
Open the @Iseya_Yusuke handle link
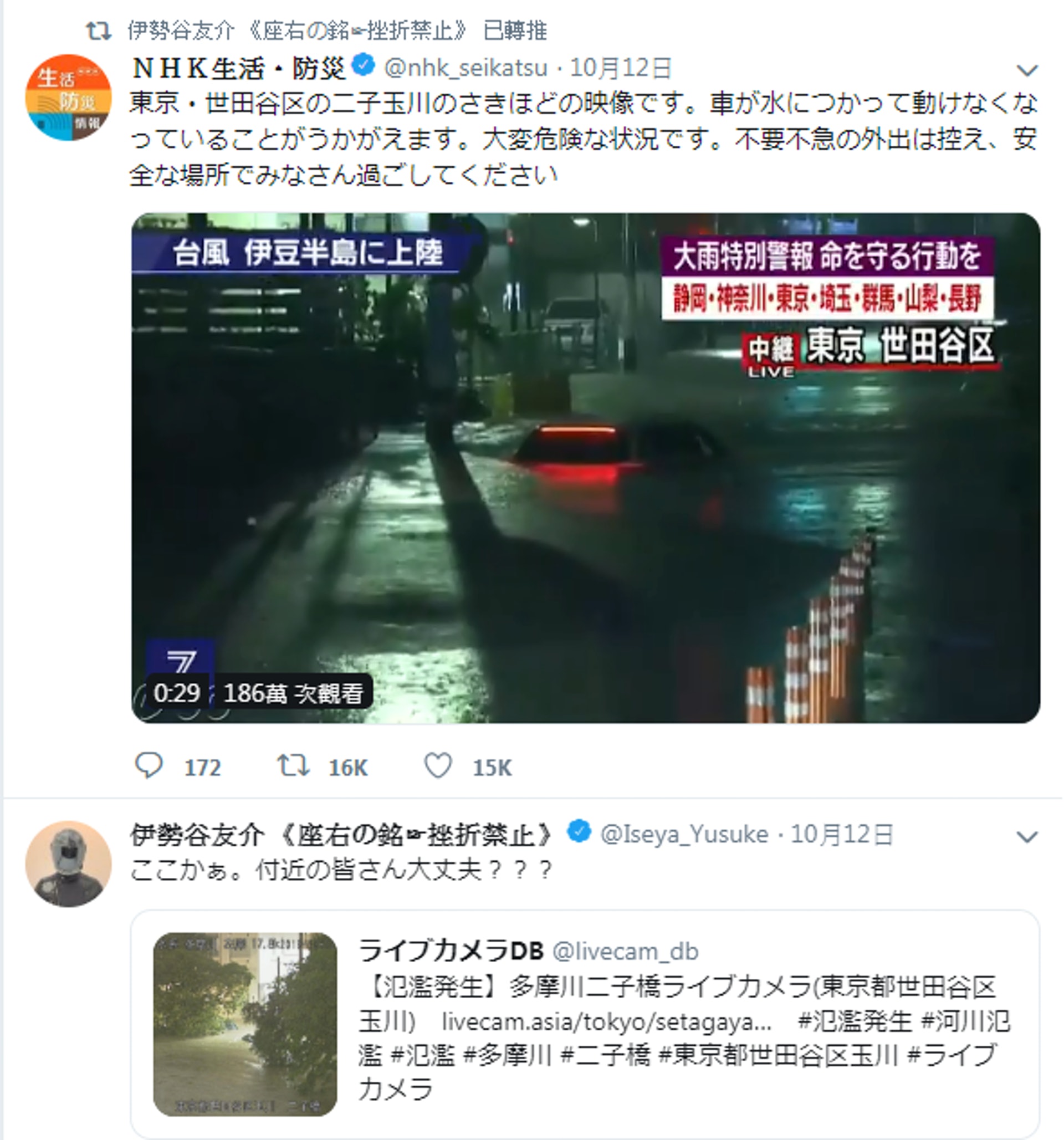[x=684, y=835]
